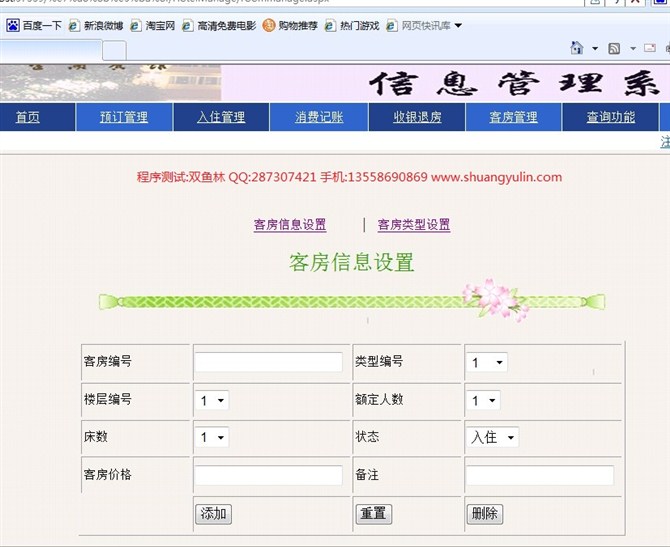
Task: Click the RSS feeds icon
Action: [614, 48]
